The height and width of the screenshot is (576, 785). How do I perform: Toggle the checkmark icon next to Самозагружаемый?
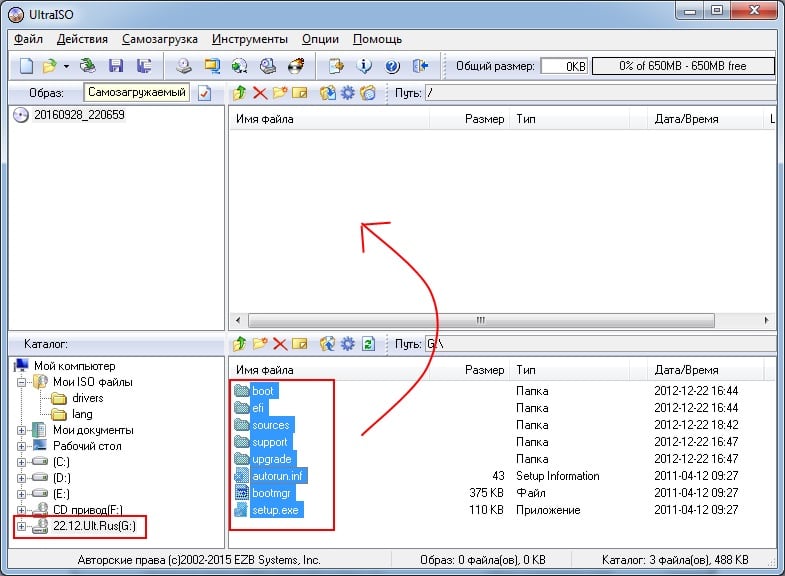pyautogui.click(x=205, y=93)
